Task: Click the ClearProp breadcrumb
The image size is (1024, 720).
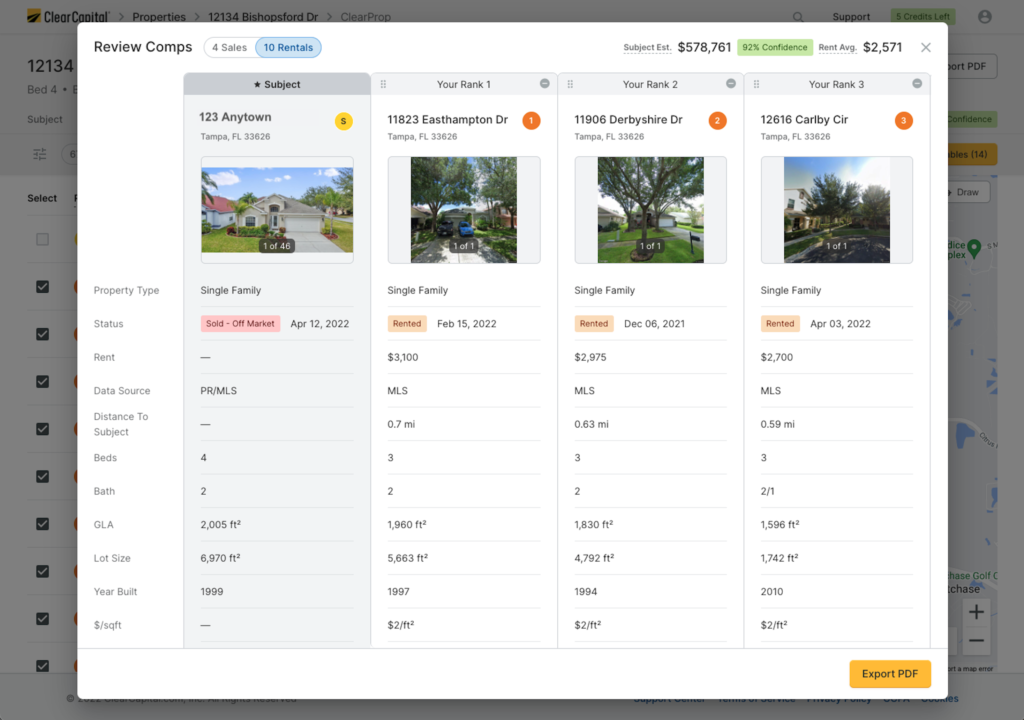Action: (365, 17)
